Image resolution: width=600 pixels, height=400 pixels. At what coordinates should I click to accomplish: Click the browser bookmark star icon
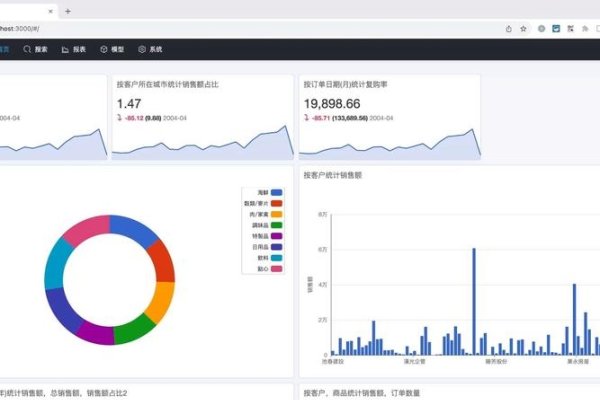tap(524, 29)
